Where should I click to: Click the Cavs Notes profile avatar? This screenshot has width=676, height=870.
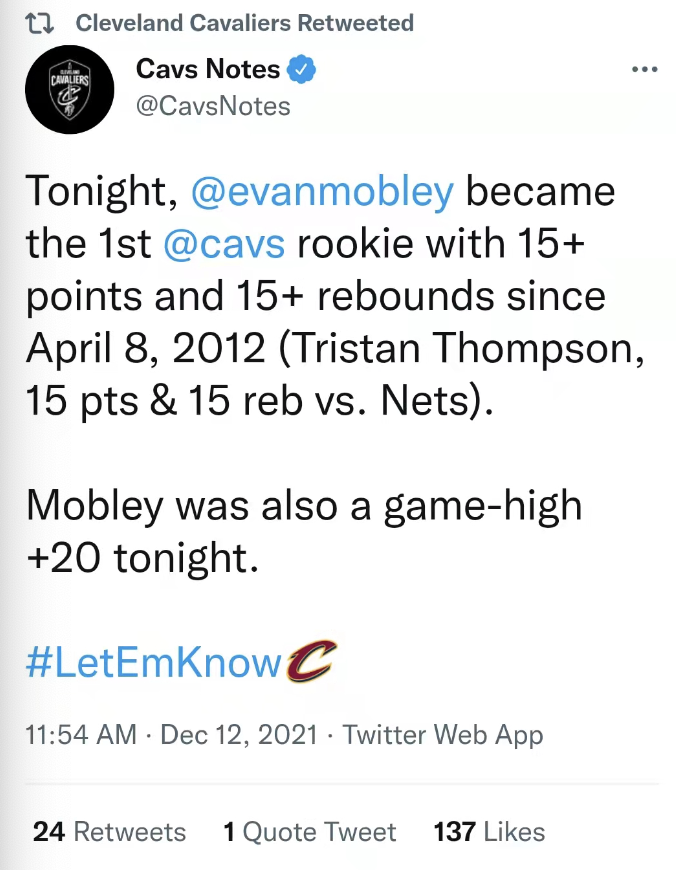coord(69,89)
